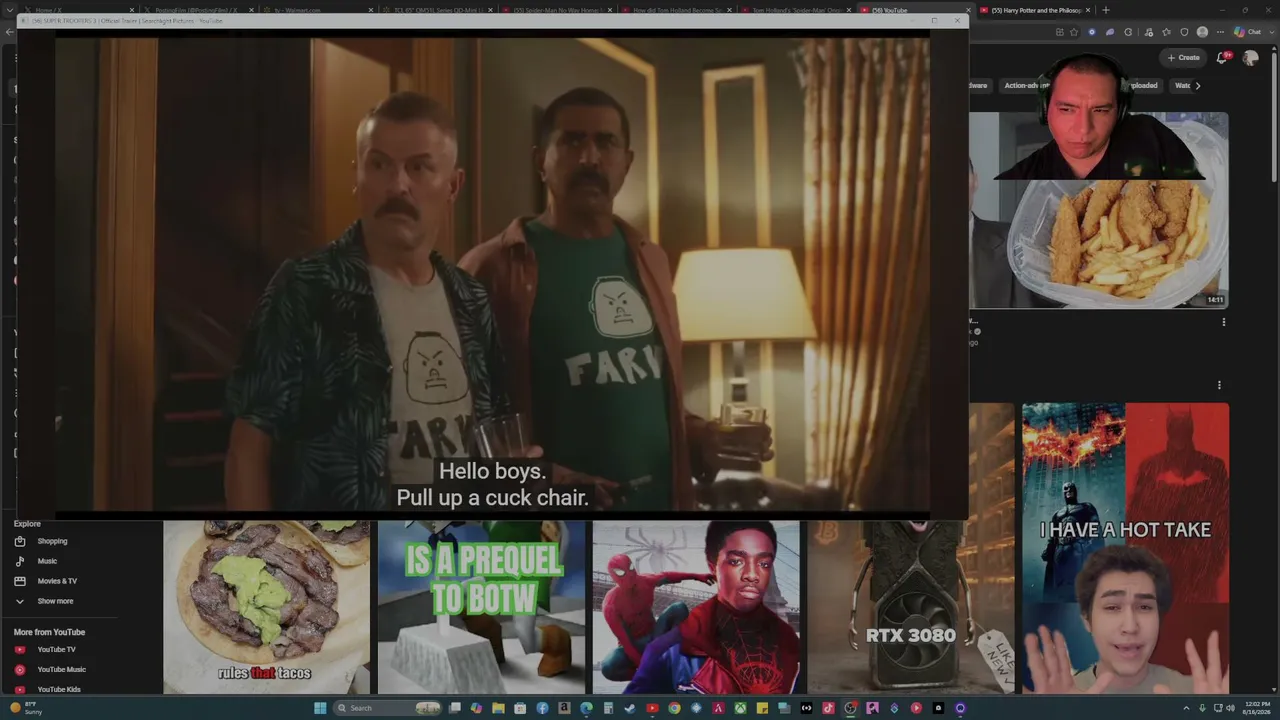Switch to the Spider-Man No Way Home tab
This screenshot has height=720, width=1280.
click(556, 10)
